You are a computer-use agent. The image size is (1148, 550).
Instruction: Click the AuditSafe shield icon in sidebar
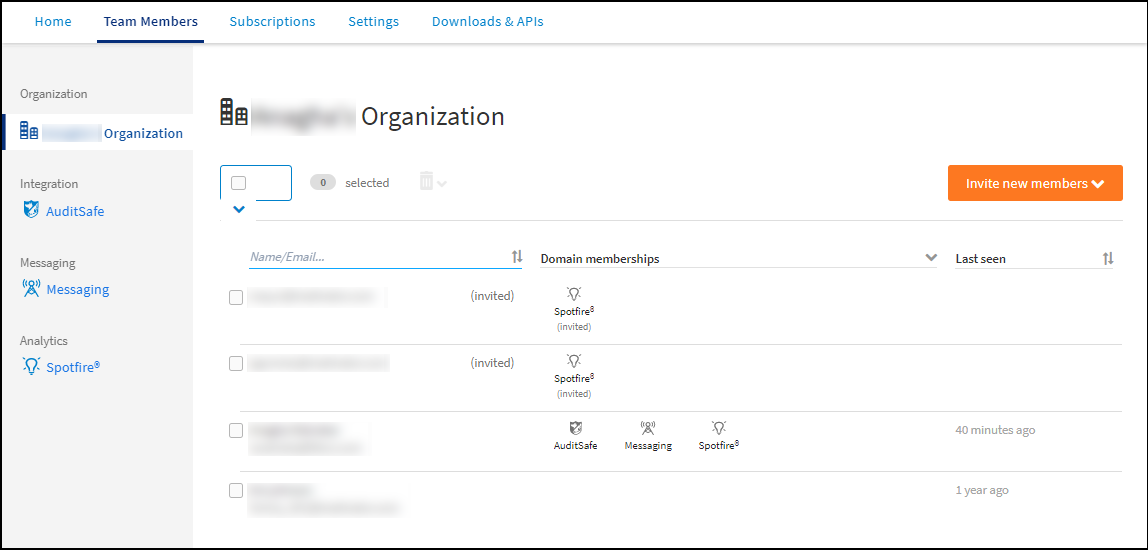click(31, 211)
